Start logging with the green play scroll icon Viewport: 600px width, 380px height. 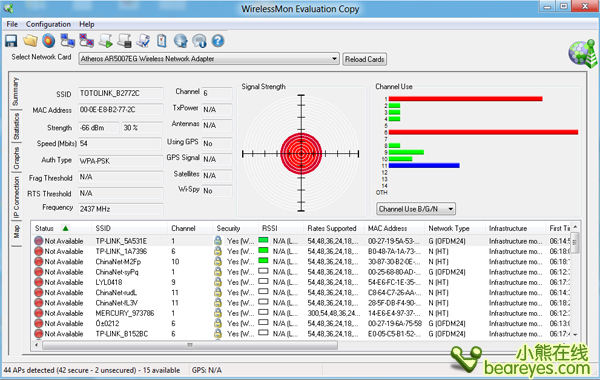point(106,41)
